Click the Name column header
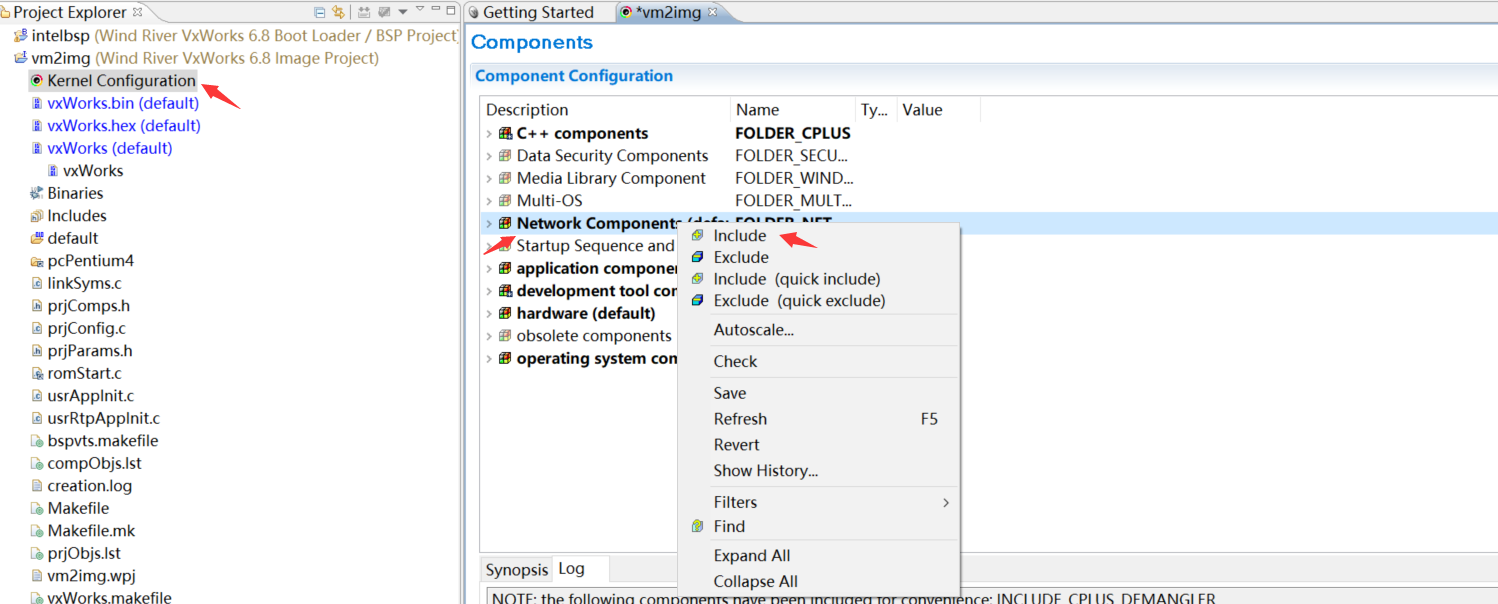 point(793,110)
